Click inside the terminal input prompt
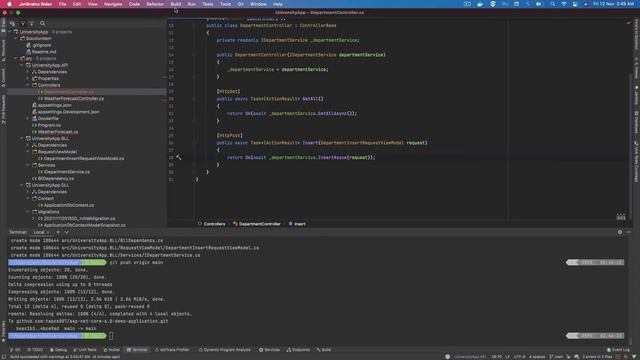The image size is (640, 360). point(111,336)
